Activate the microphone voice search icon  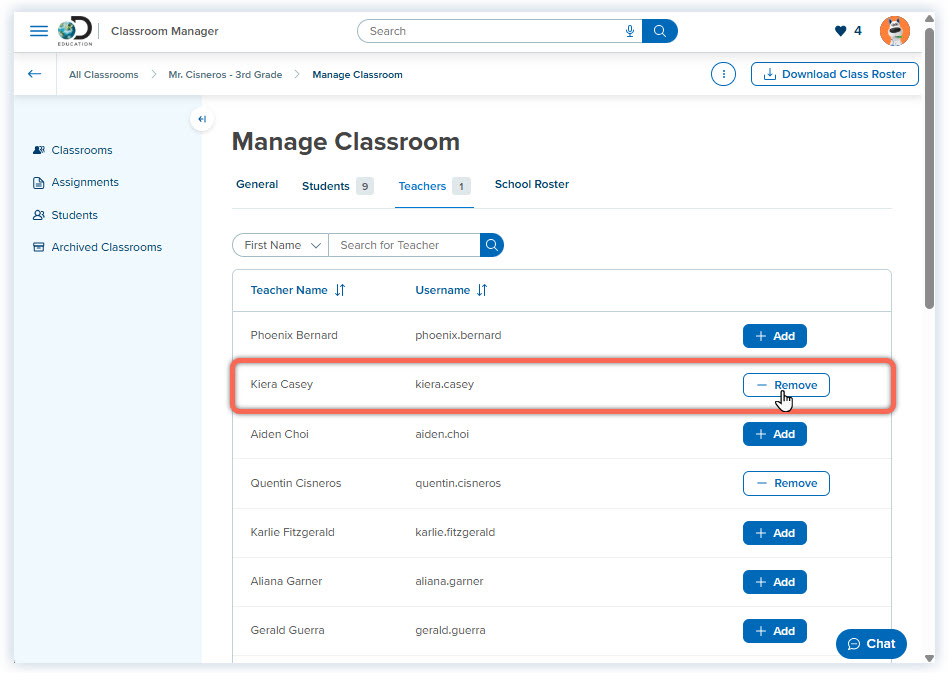(x=630, y=31)
